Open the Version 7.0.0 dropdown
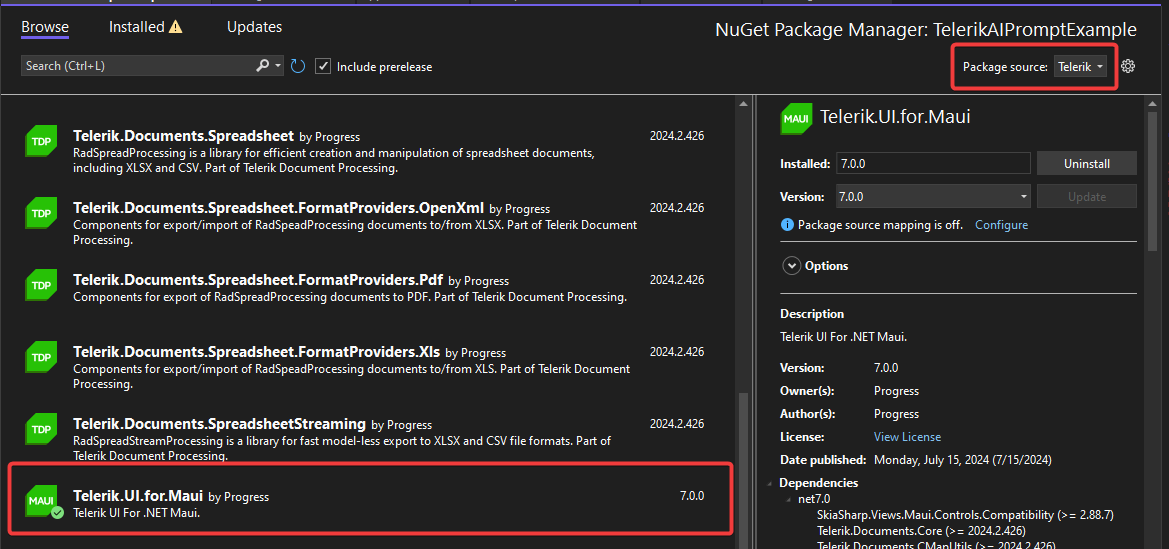 pos(933,197)
